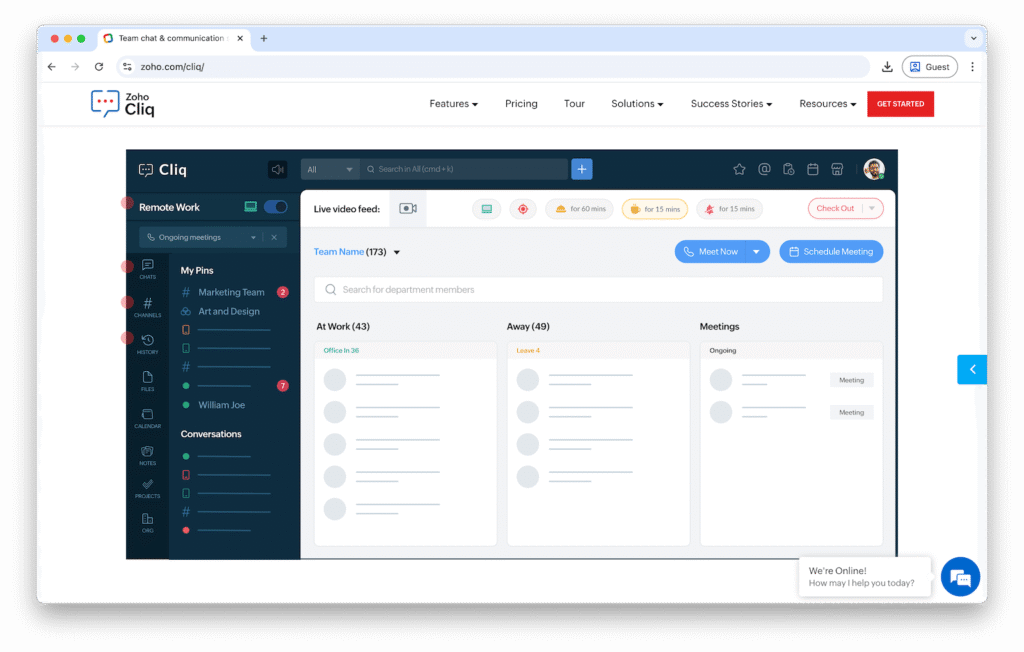Click the search for department members field

(x=598, y=290)
